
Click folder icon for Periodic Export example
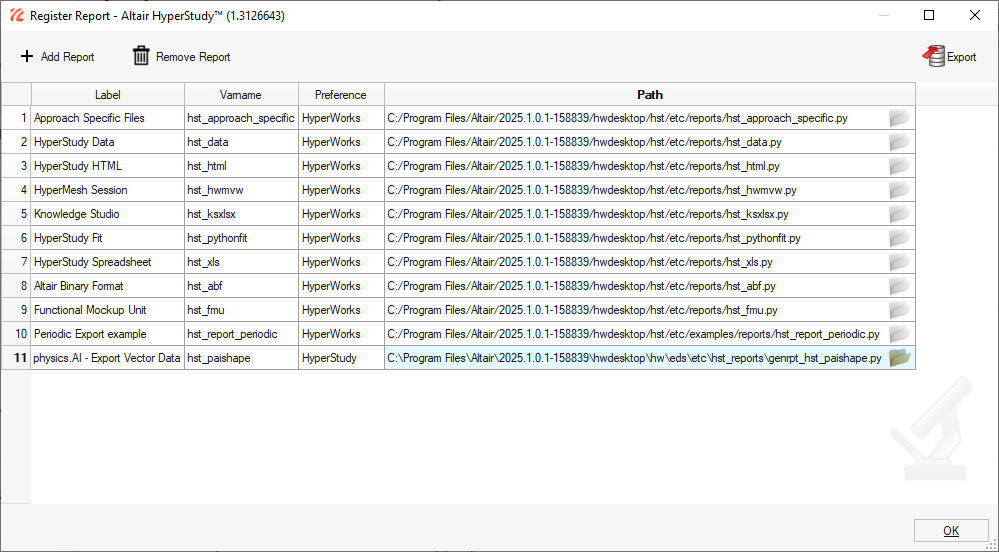tap(900, 334)
